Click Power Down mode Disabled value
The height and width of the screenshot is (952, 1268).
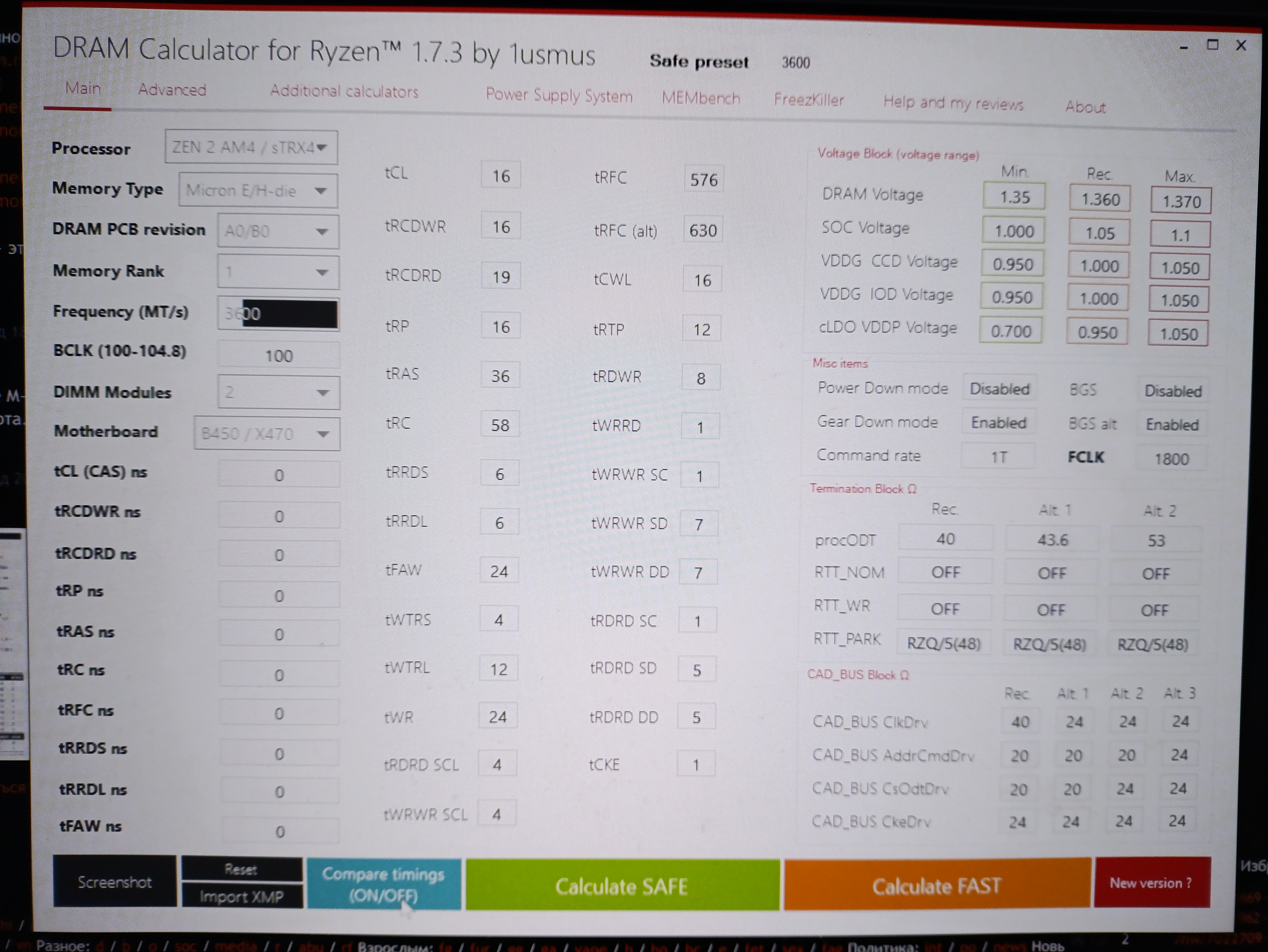[x=999, y=389]
